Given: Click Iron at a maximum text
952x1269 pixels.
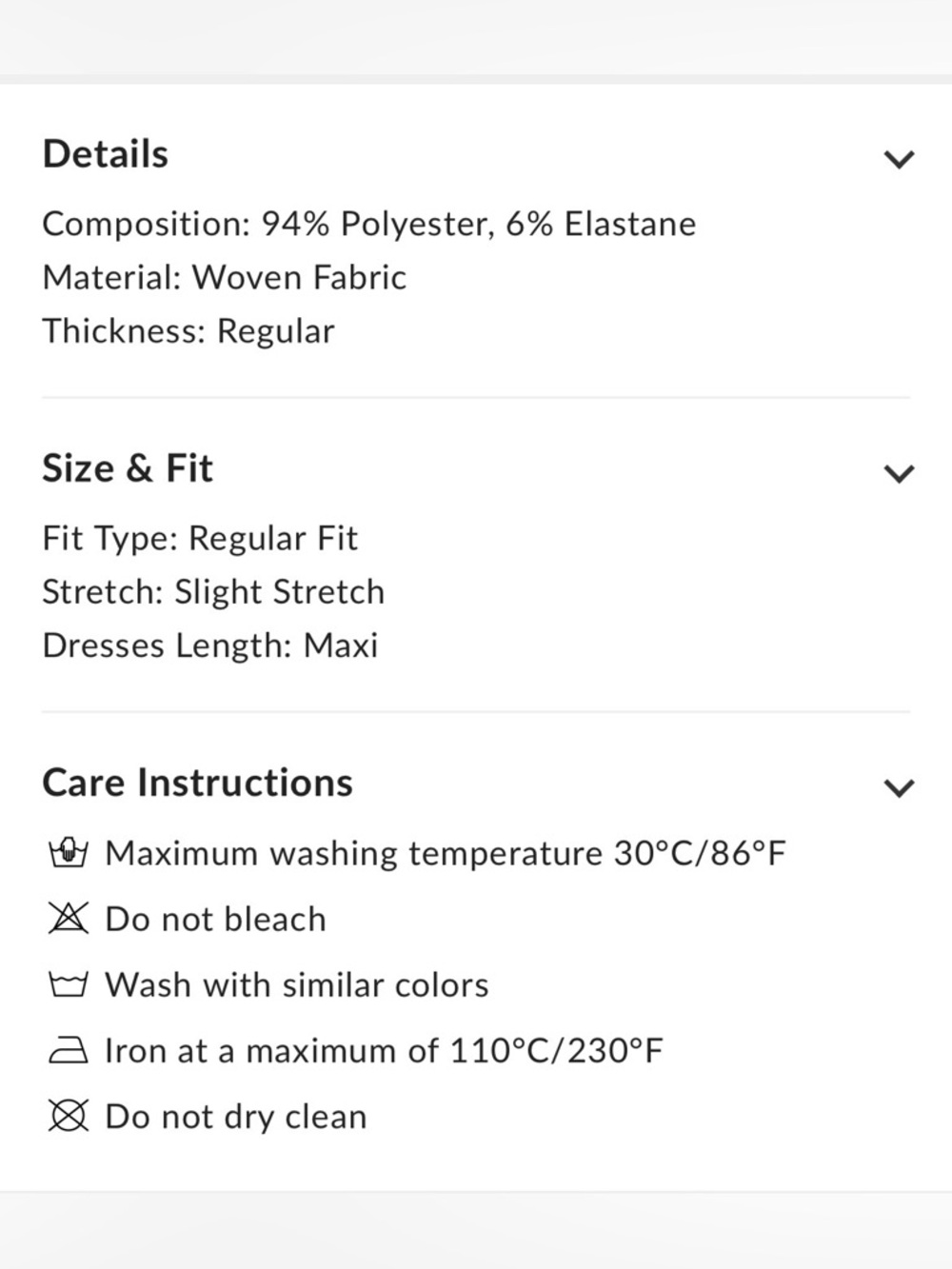Looking at the screenshot, I should [x=384, y=1051].
